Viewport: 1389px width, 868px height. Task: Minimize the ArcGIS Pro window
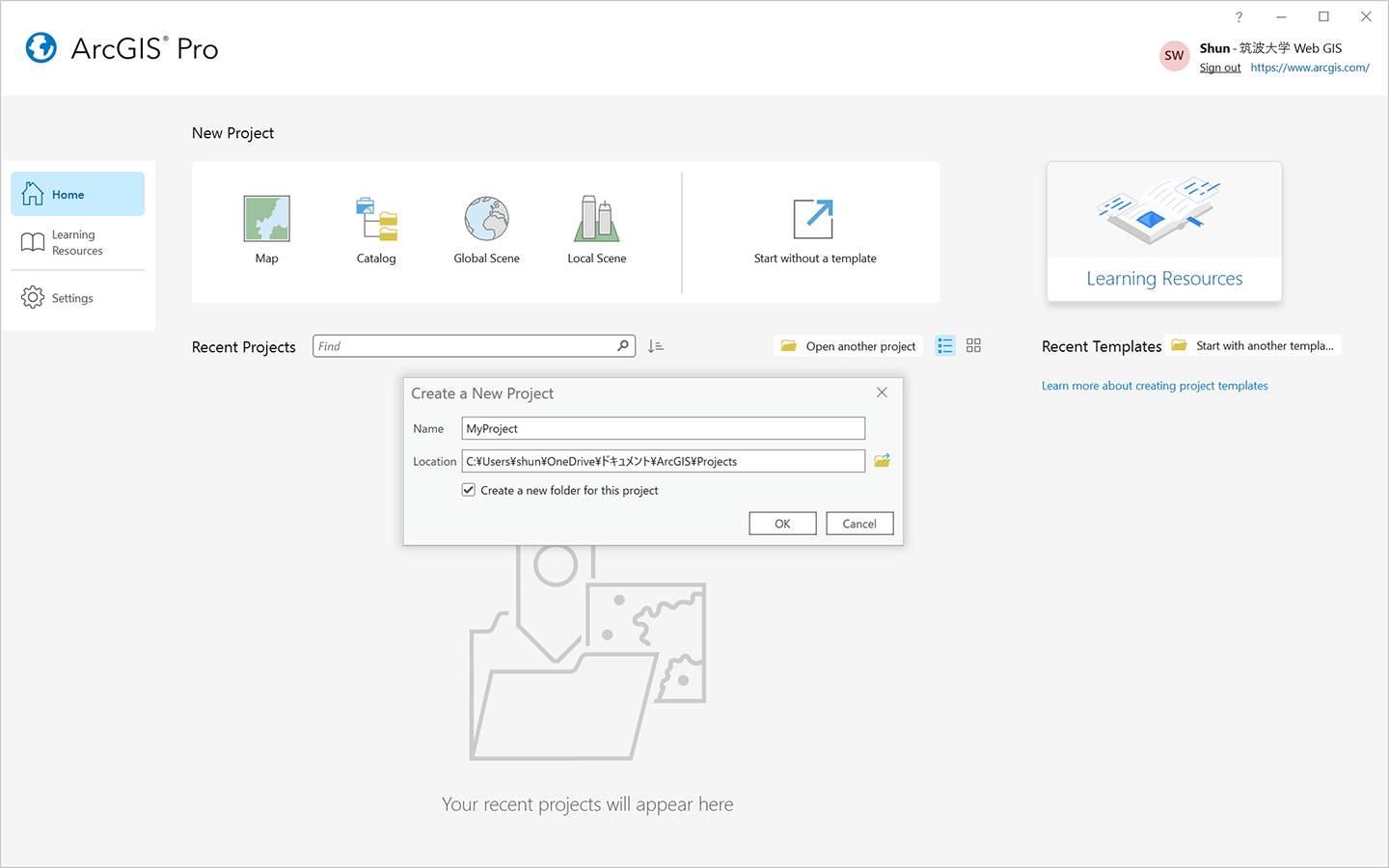tap(1281, 16)
